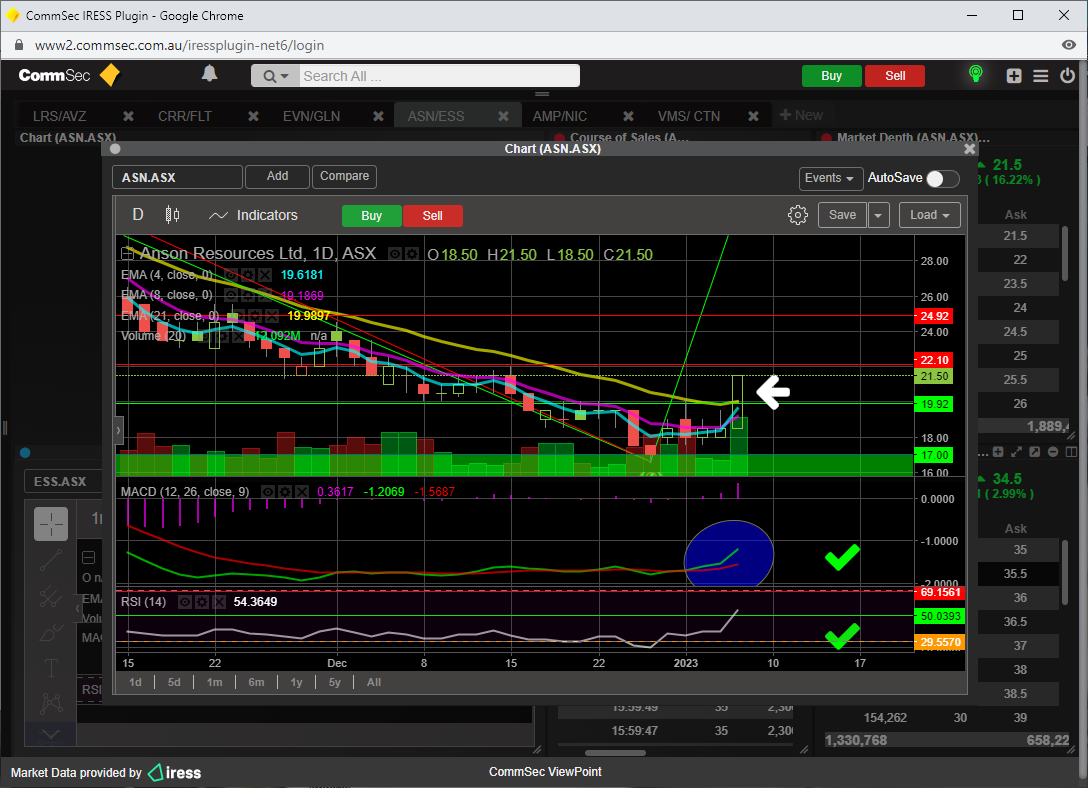Click the chart toolbar Buy button
Viewport: 1088px width, 788px height.
pos(372,216)
